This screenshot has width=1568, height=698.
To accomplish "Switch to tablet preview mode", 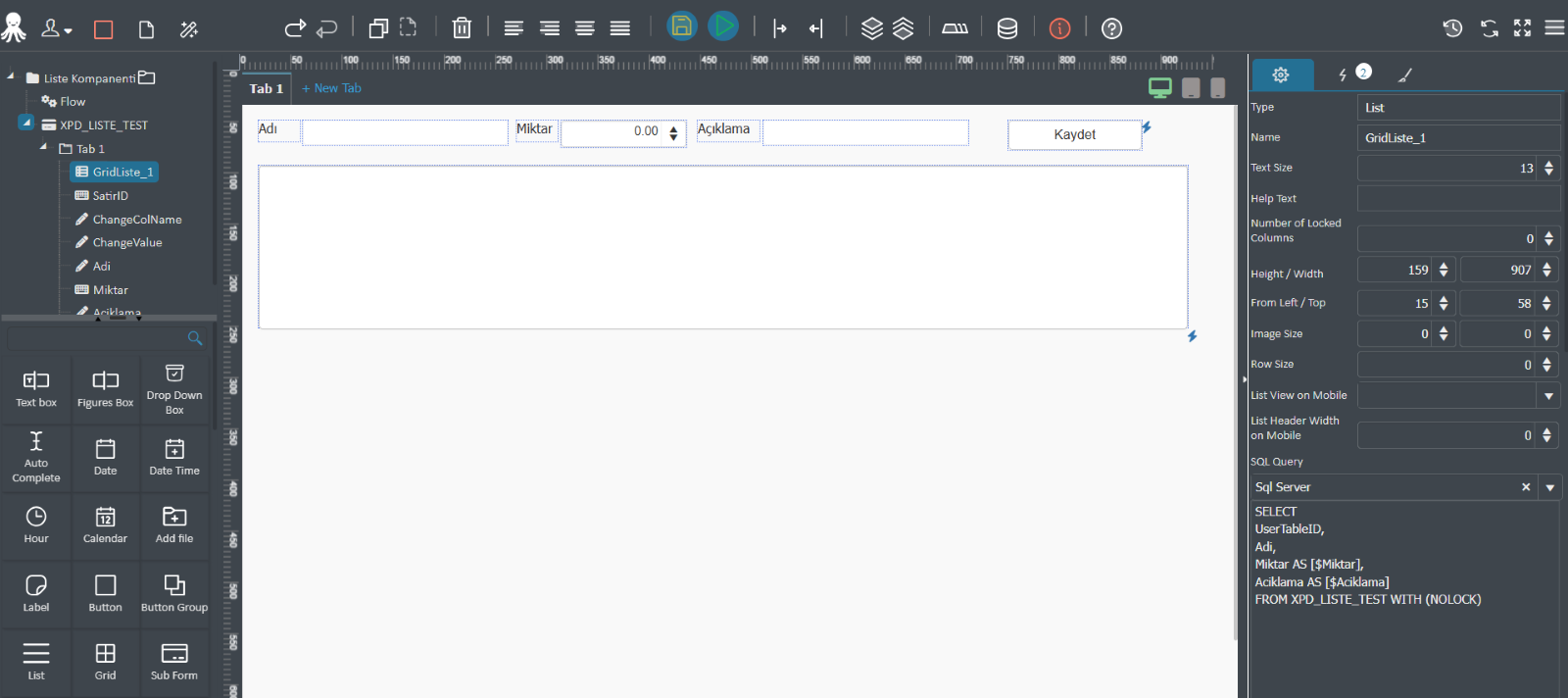I will 1191,88.
